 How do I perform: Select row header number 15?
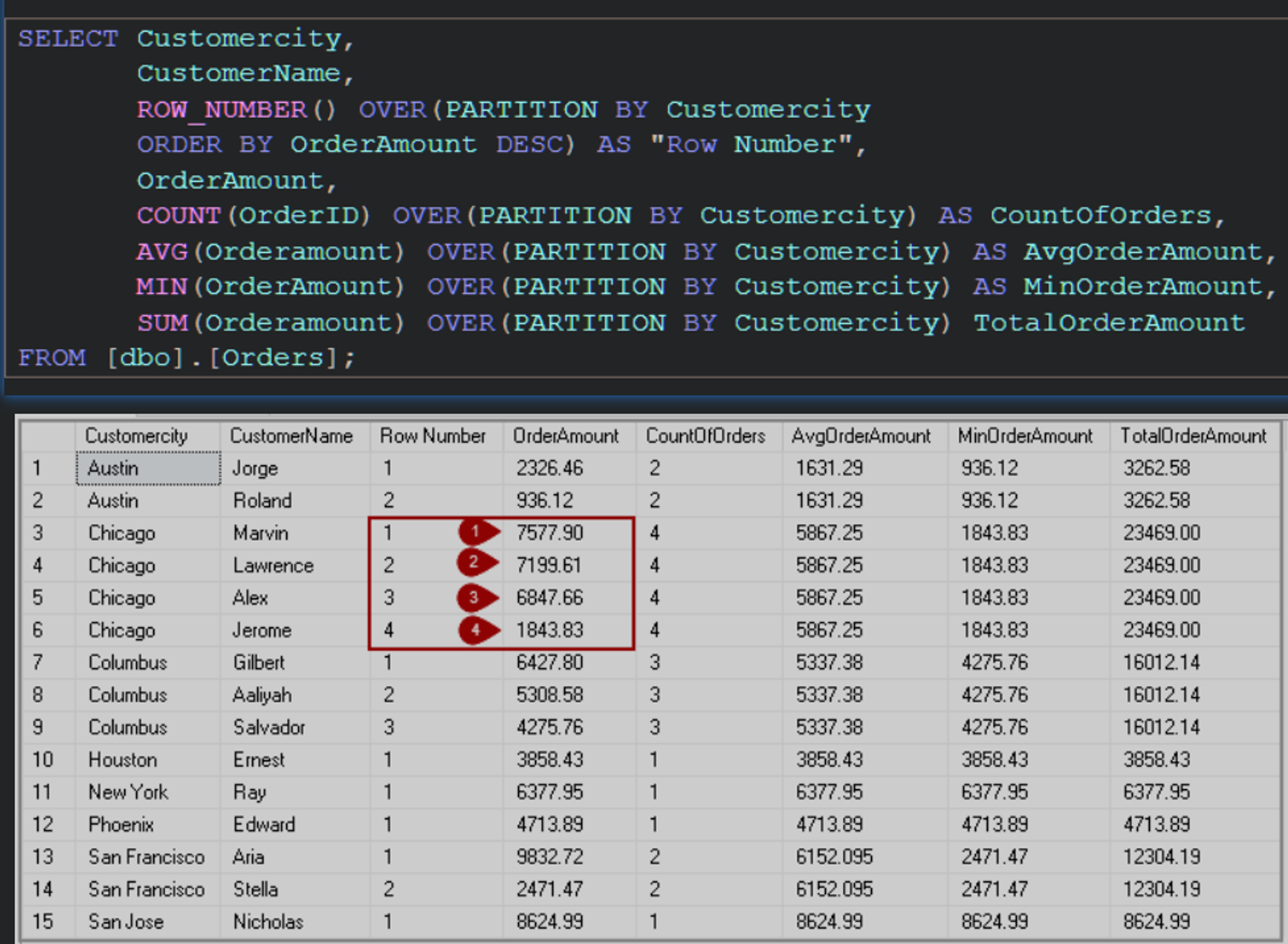click(48, 921)
